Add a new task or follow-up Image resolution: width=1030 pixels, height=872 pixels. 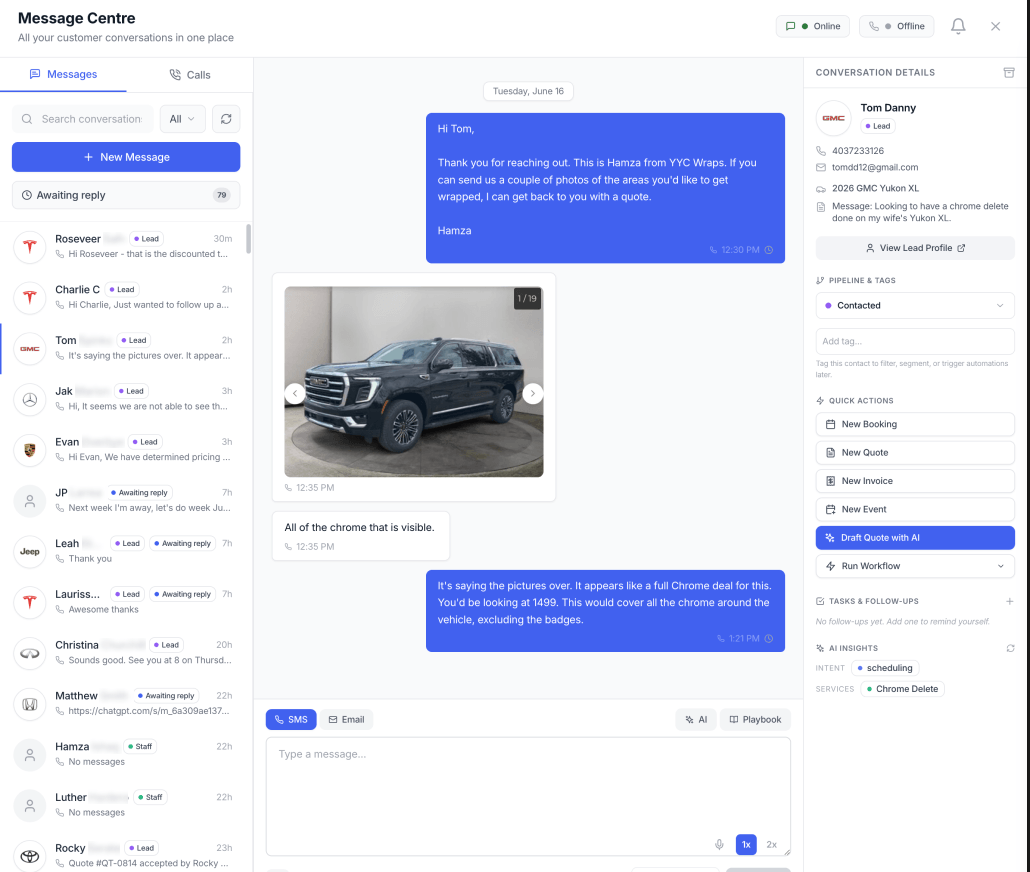tap(1010, 601)
